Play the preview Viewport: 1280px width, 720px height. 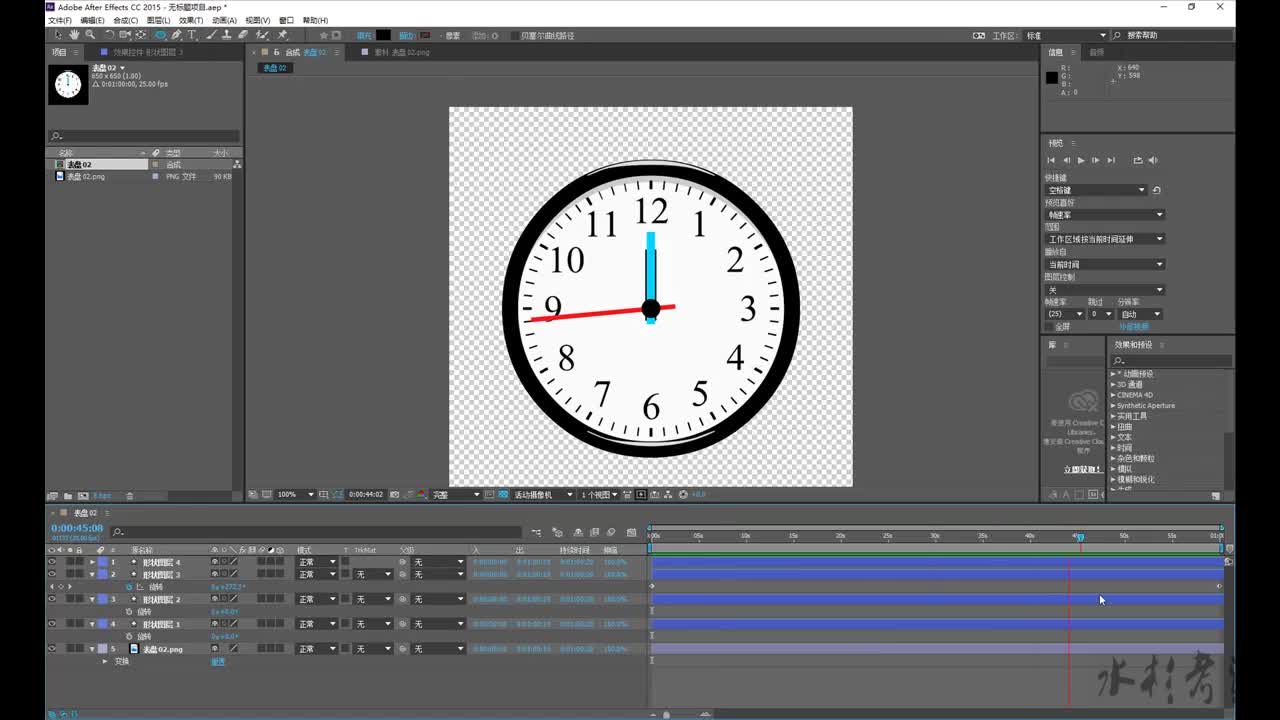point(1081,160)
